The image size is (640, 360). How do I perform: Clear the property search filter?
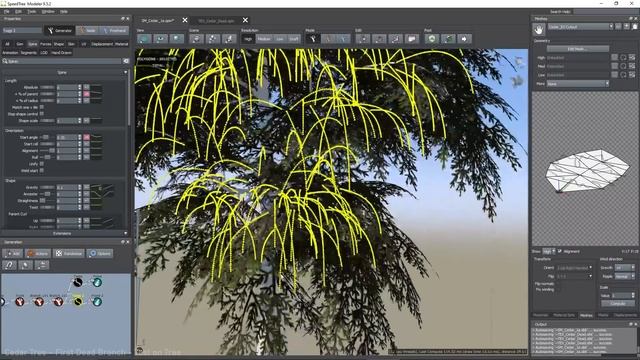point(126,61)
